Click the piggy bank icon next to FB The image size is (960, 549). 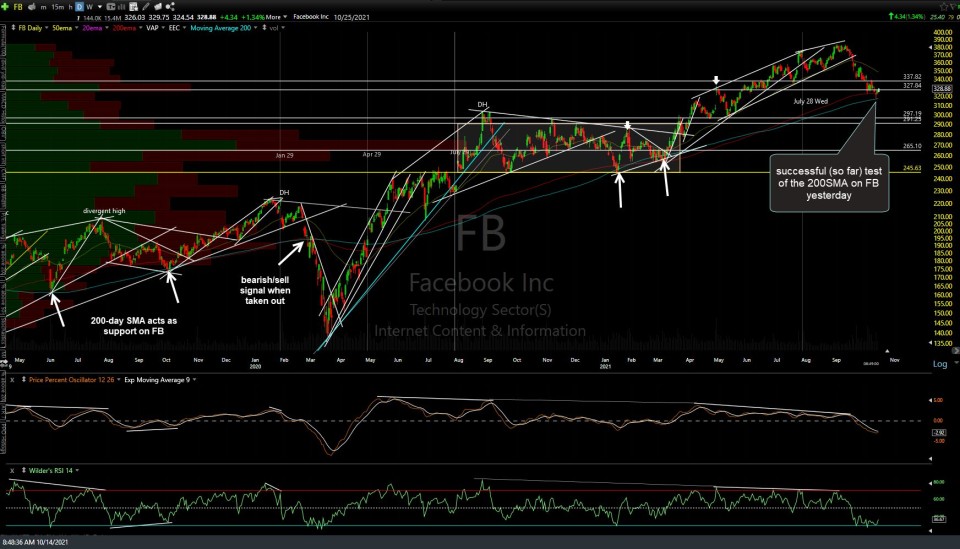tap(31, 7)
